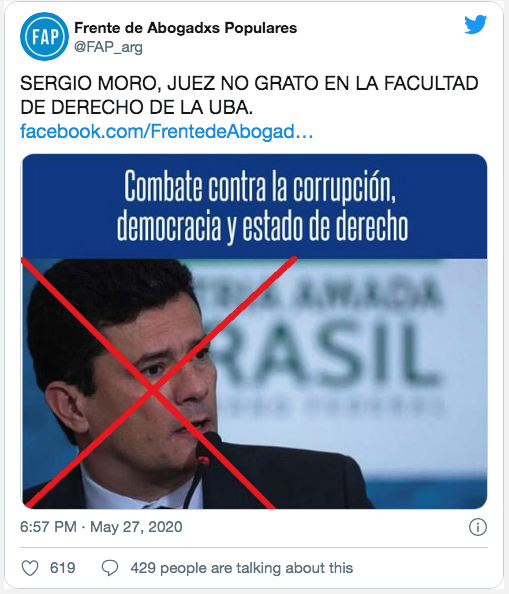Click the tweet text about Sergio Moro
Viewport: 509px width, 594px height.
[249, 95]
